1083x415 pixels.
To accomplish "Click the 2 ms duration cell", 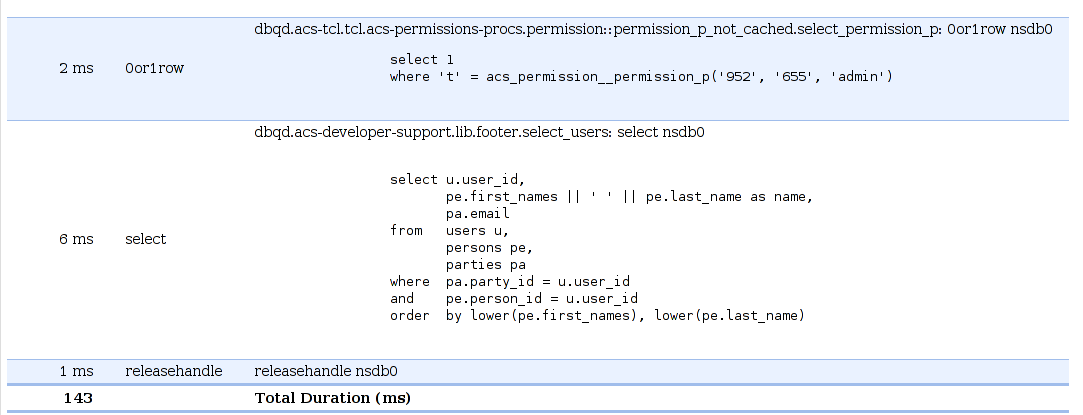I will point(76,69).
